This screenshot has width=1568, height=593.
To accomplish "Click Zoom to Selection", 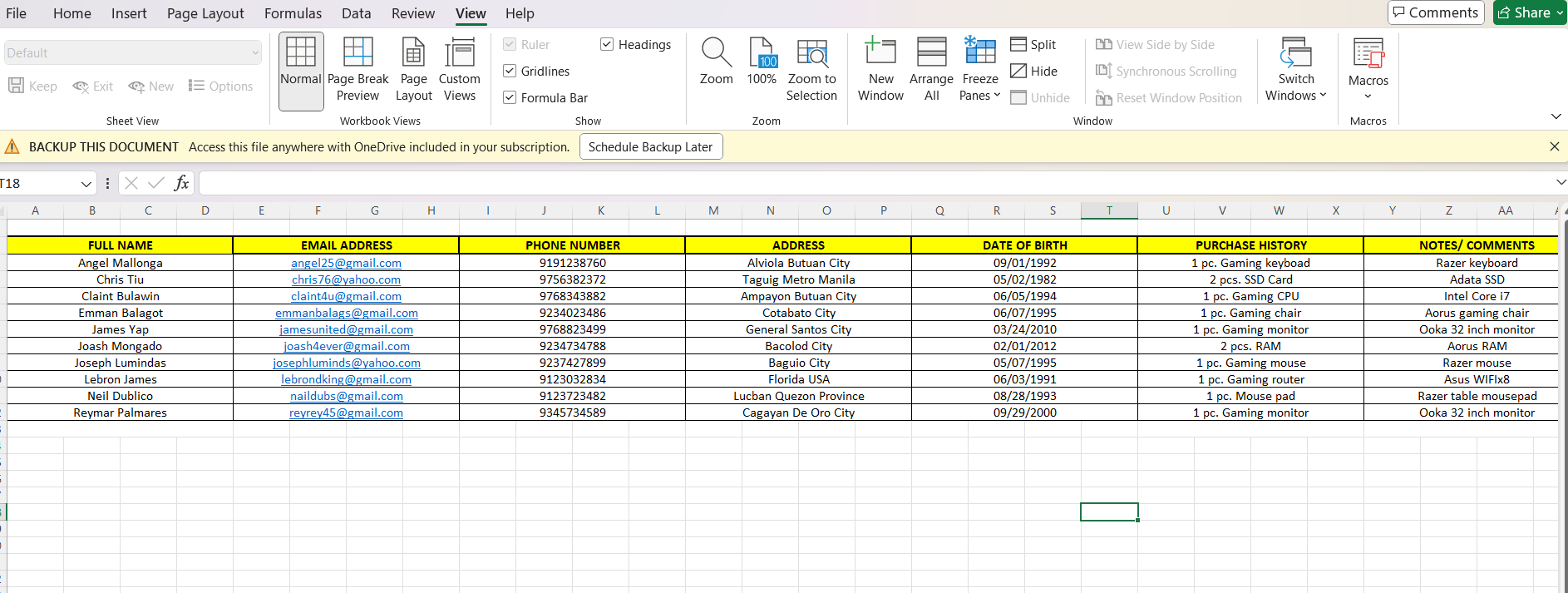I will pos(811,72).
